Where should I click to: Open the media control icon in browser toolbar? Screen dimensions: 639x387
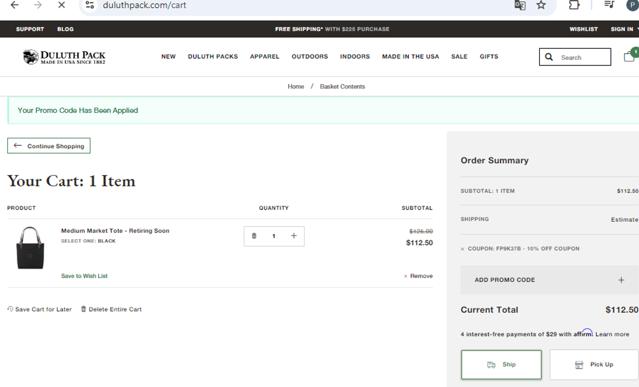pos(609,5)
